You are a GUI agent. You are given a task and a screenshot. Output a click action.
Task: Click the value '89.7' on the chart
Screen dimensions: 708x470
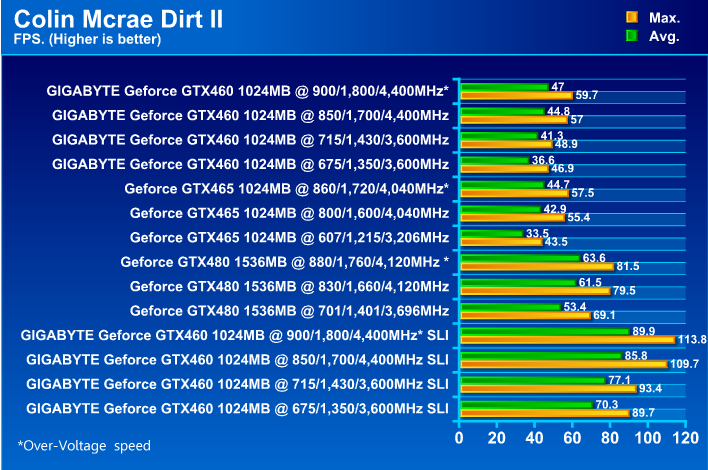pos(643,412)
